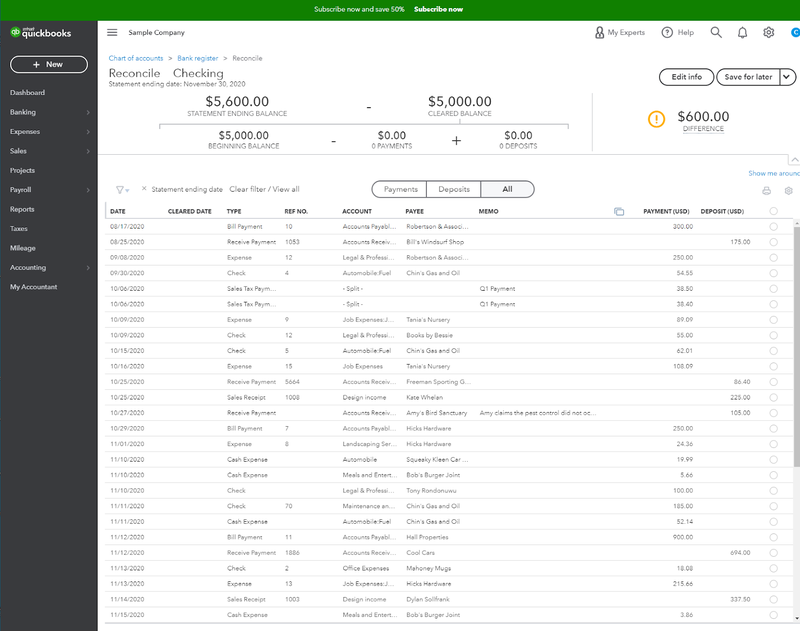The image size is (800, 631).
Task: Print the reconcile list
Action: coord(766,191)
